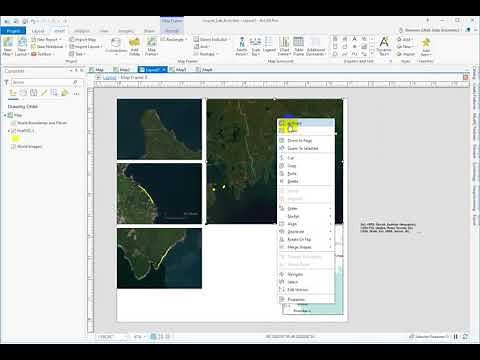The width and height of the screenshot is (480, 360).
Task: Click Import Layout in the ribbon
Action: point(85,47)
